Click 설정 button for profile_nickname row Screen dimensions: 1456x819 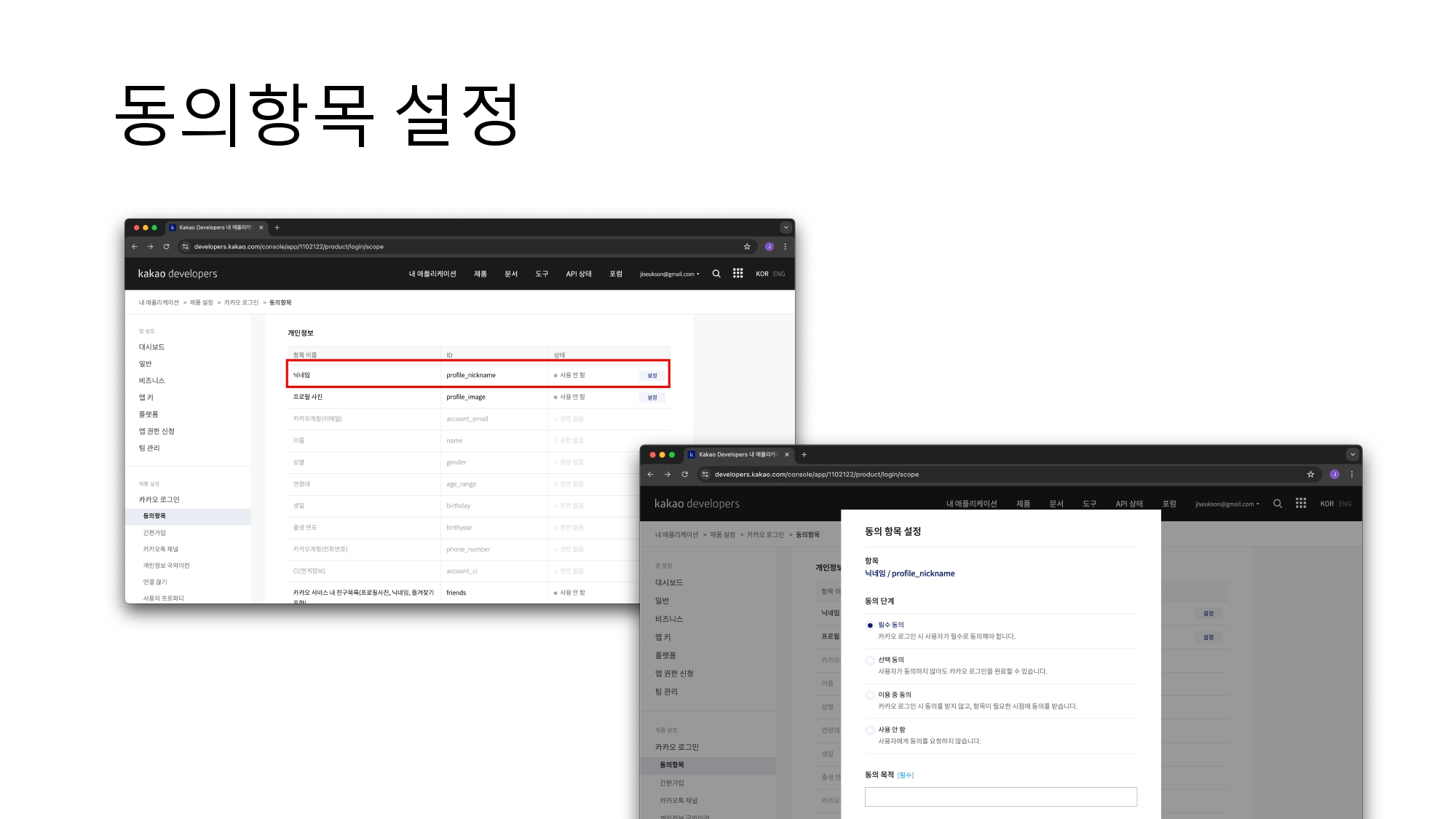(x=652, y=376)
